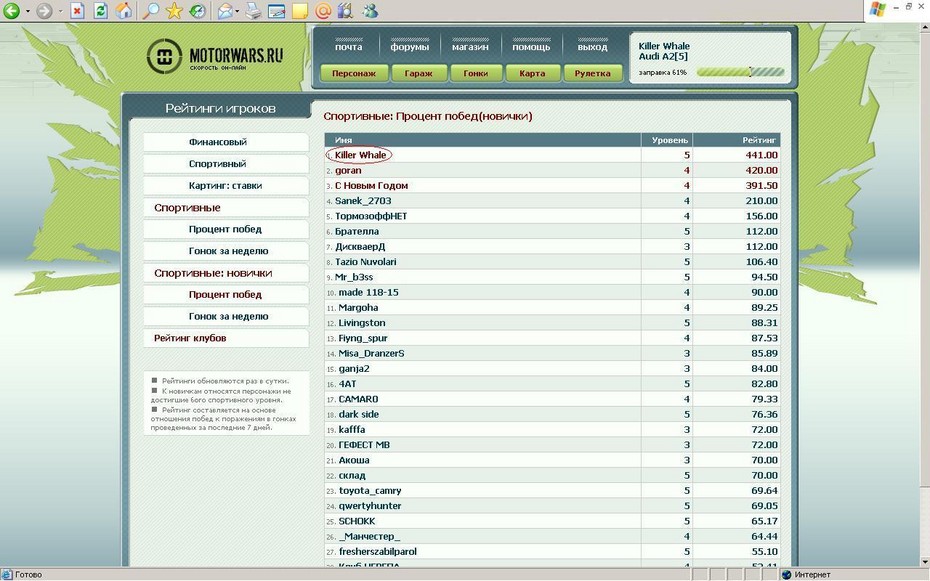This screenshot has height=581, width=930.
Task: Open player Misa_DranzerS profile
Action: [371, 353]
